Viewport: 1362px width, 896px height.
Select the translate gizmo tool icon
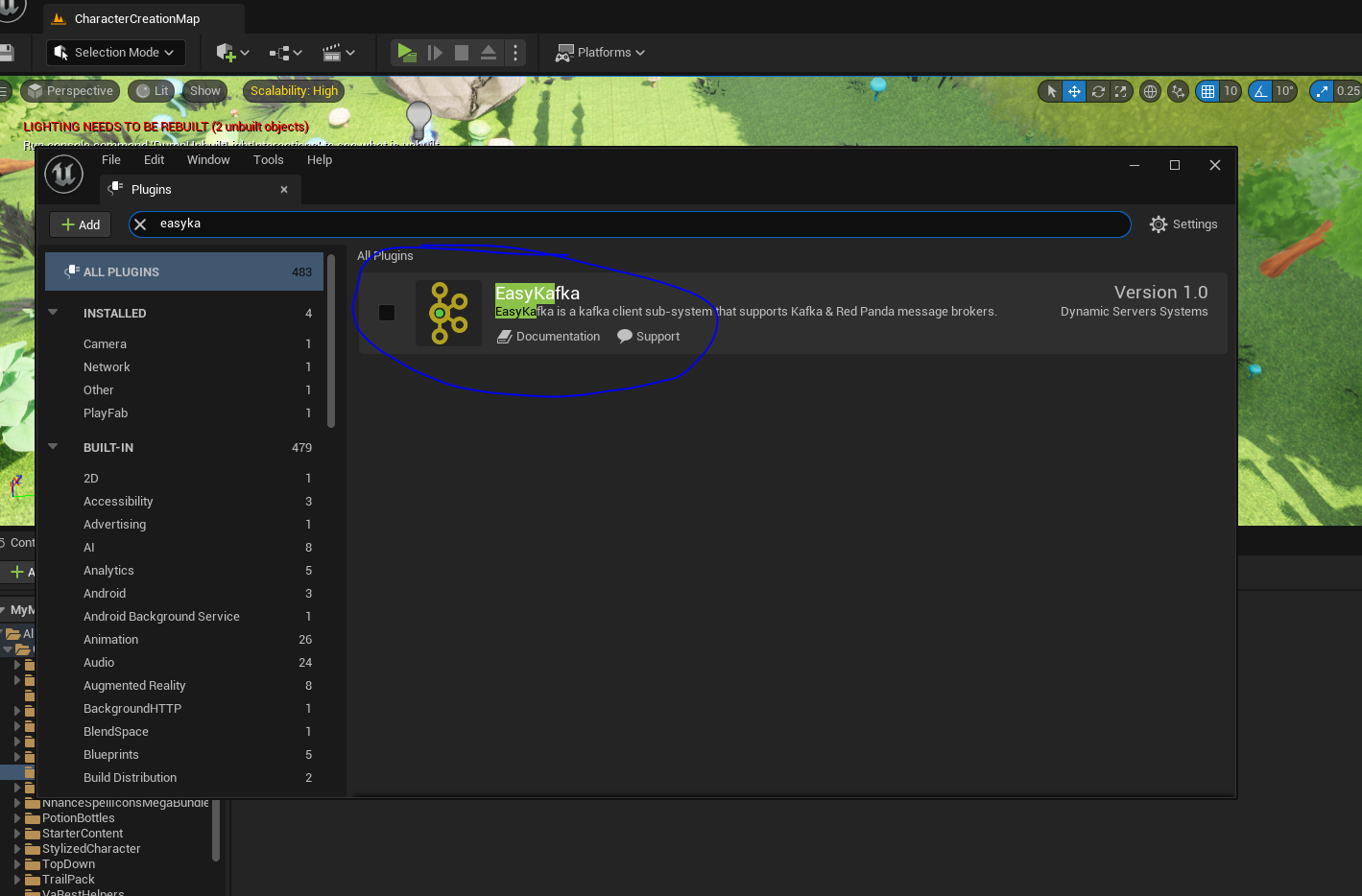click(1074, 91)
